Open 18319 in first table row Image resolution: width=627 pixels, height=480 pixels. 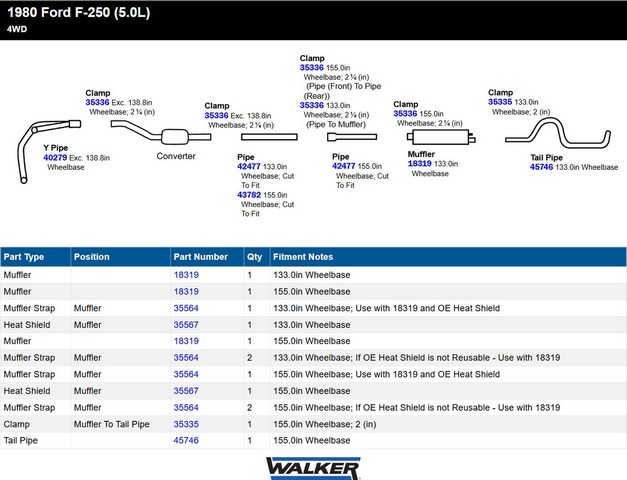tap(186, 275)
